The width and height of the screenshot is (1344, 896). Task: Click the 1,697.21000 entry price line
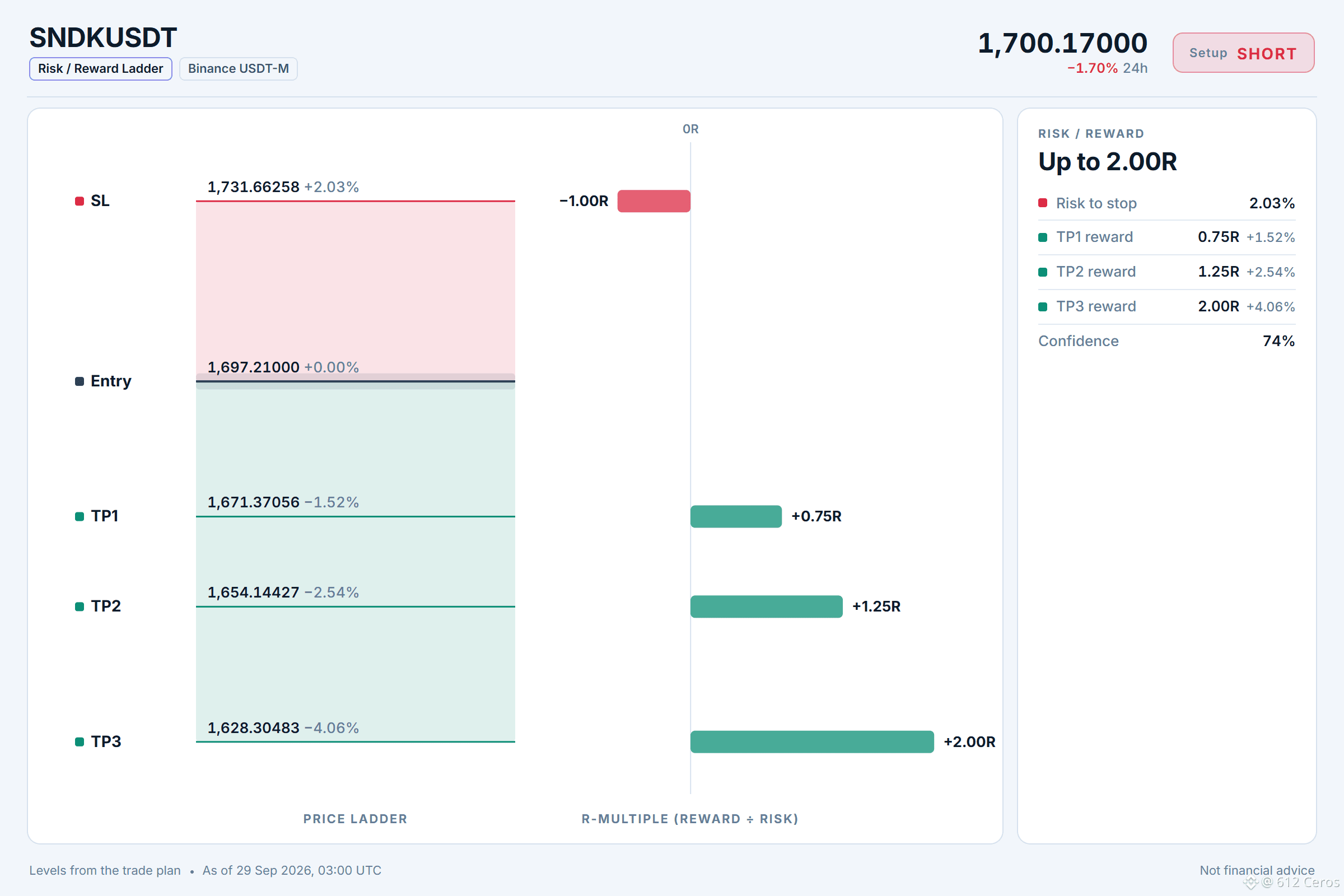point(356,381)
